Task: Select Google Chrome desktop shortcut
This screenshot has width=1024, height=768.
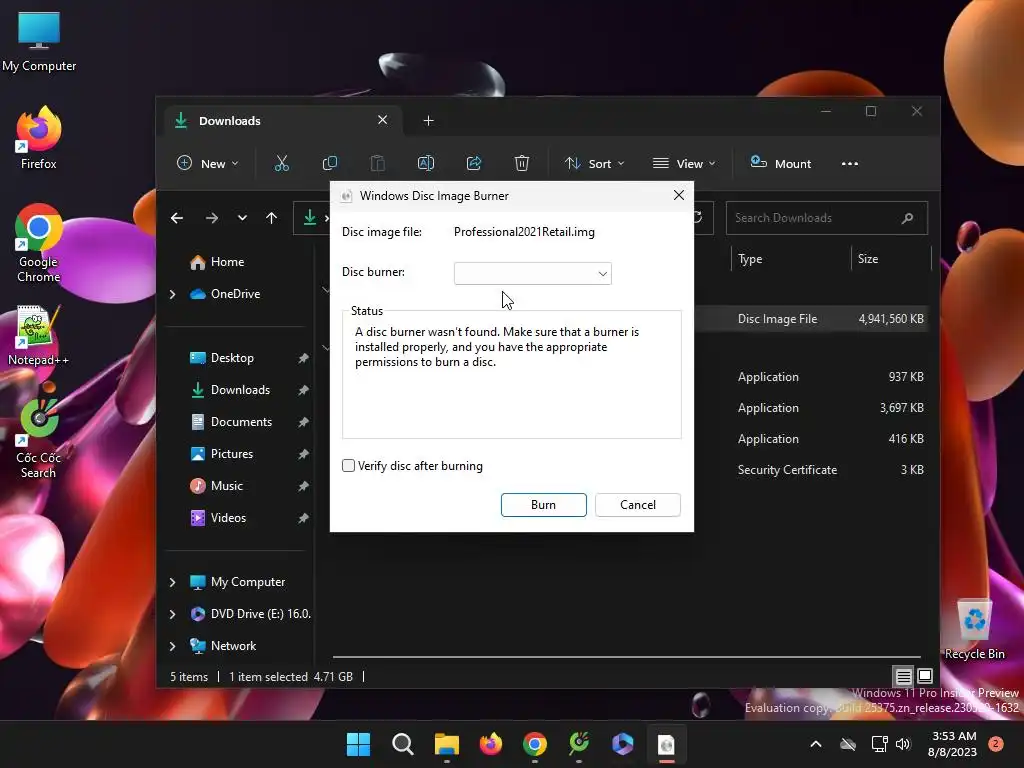Action: 39,244
